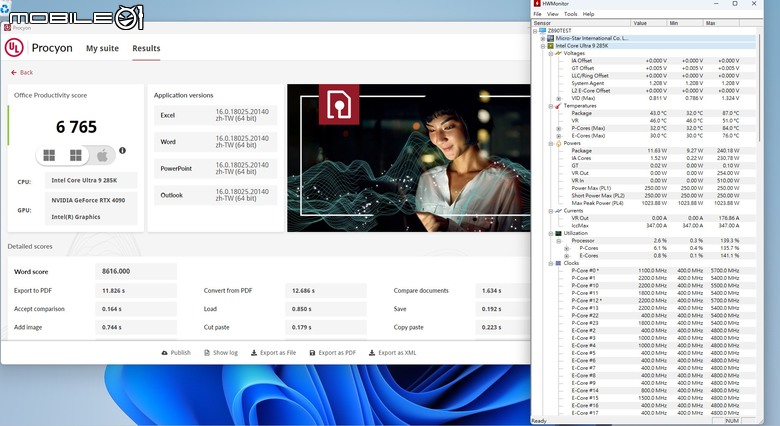Image resolution: width=780 pixels, height=426 pixels.
Task: Collapse the Intel Core Ultra 9 285K node
Action: tap(543, 46)
